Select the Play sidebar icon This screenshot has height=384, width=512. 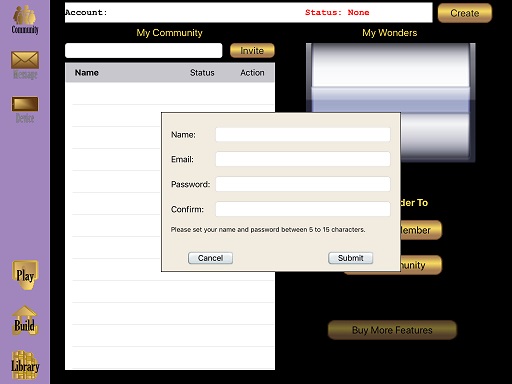[25, 275]
